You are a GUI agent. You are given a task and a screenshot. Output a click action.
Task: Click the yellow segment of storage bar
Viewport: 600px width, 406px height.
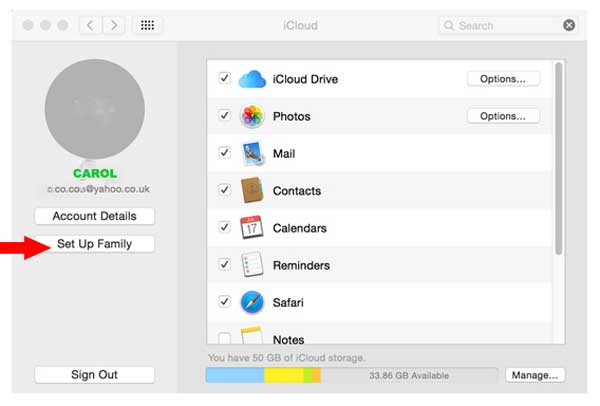coord(284,375)
